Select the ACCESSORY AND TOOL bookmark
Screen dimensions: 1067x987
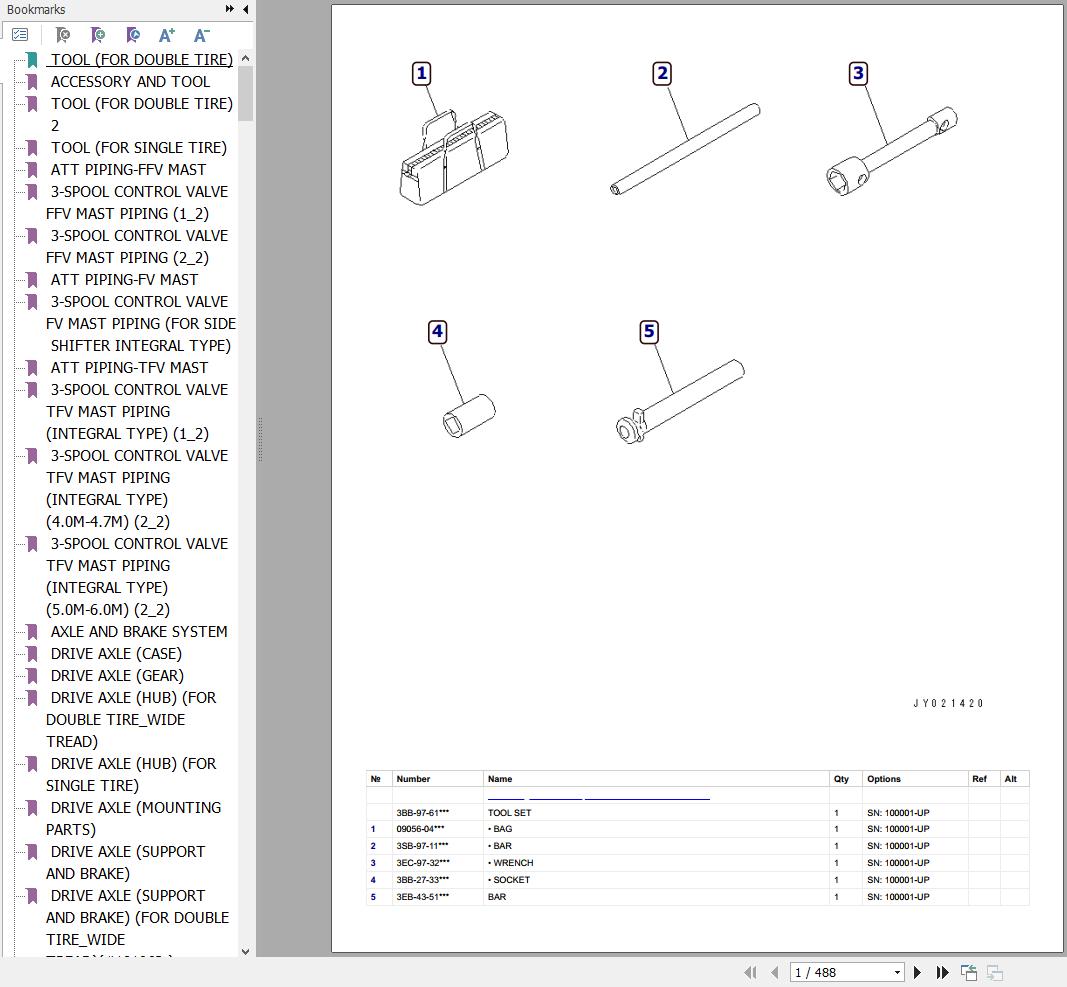[130, 82]
